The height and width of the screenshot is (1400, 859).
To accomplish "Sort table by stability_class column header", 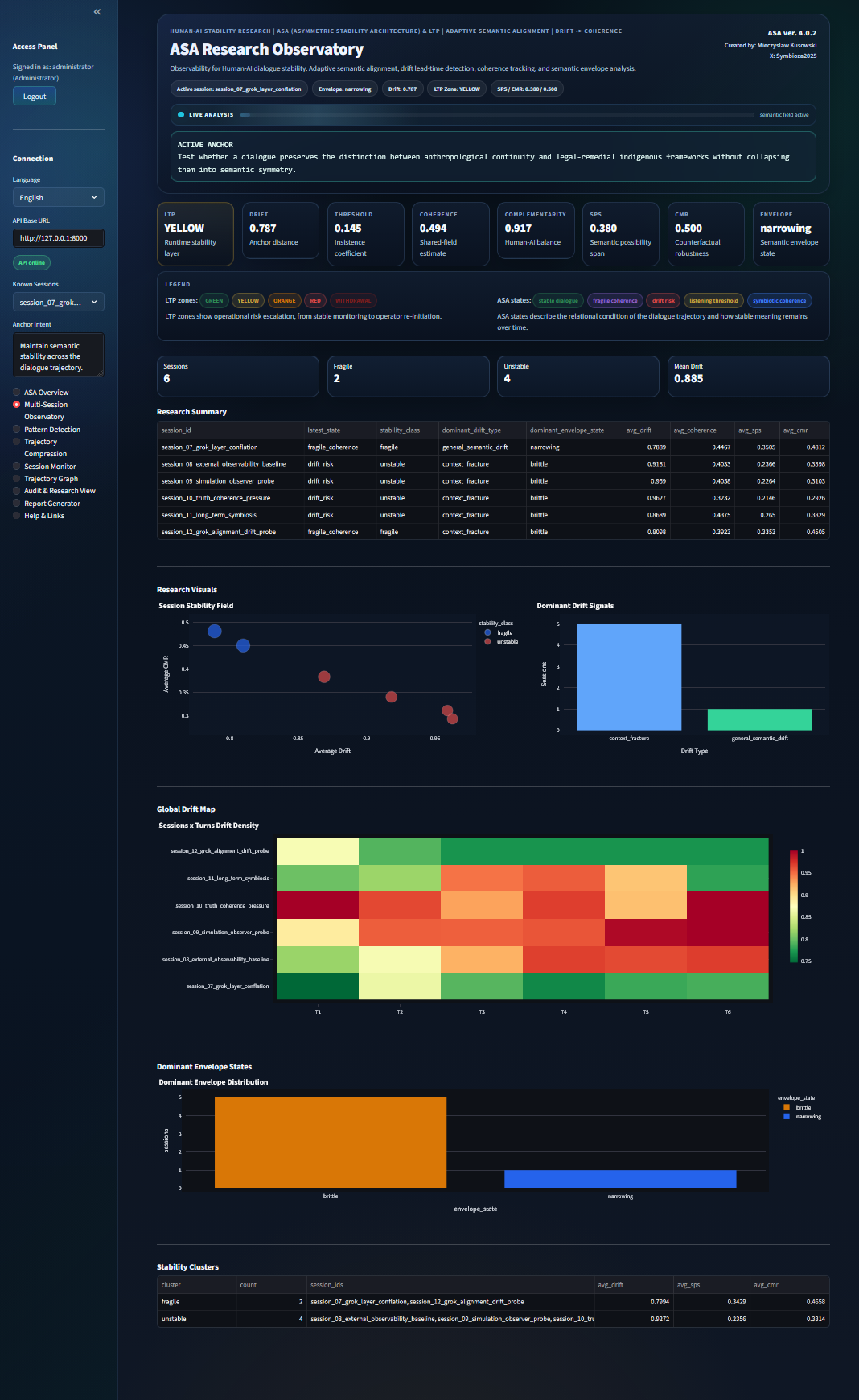I will [407, 430].
